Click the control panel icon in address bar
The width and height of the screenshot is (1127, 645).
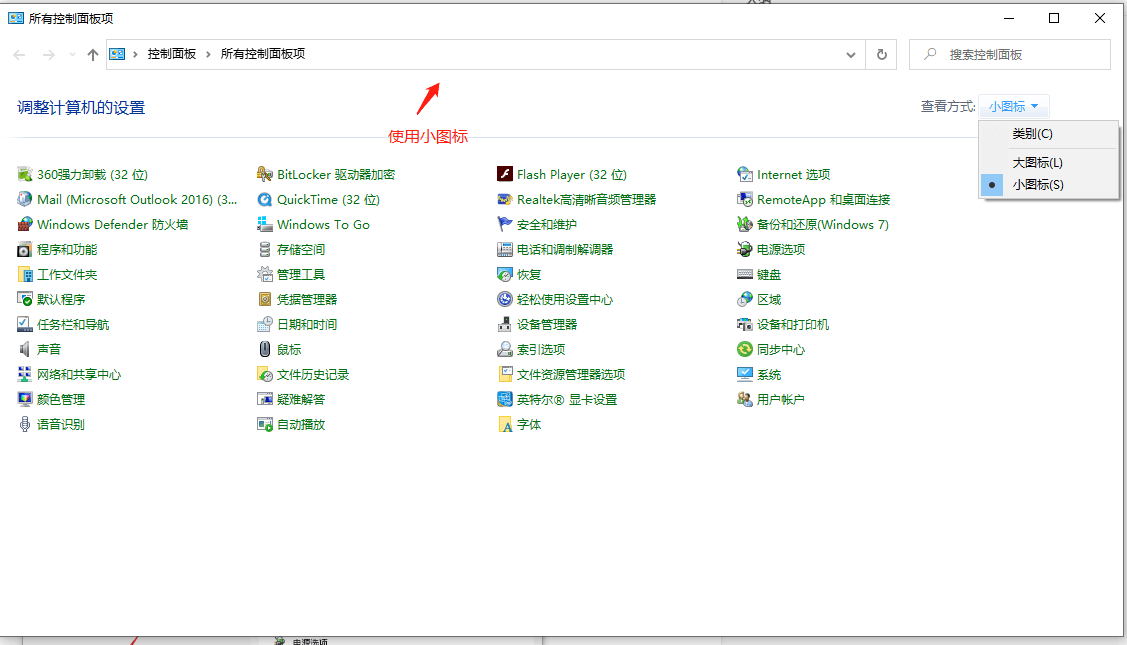pyautogui.click(x=117, y=54)
